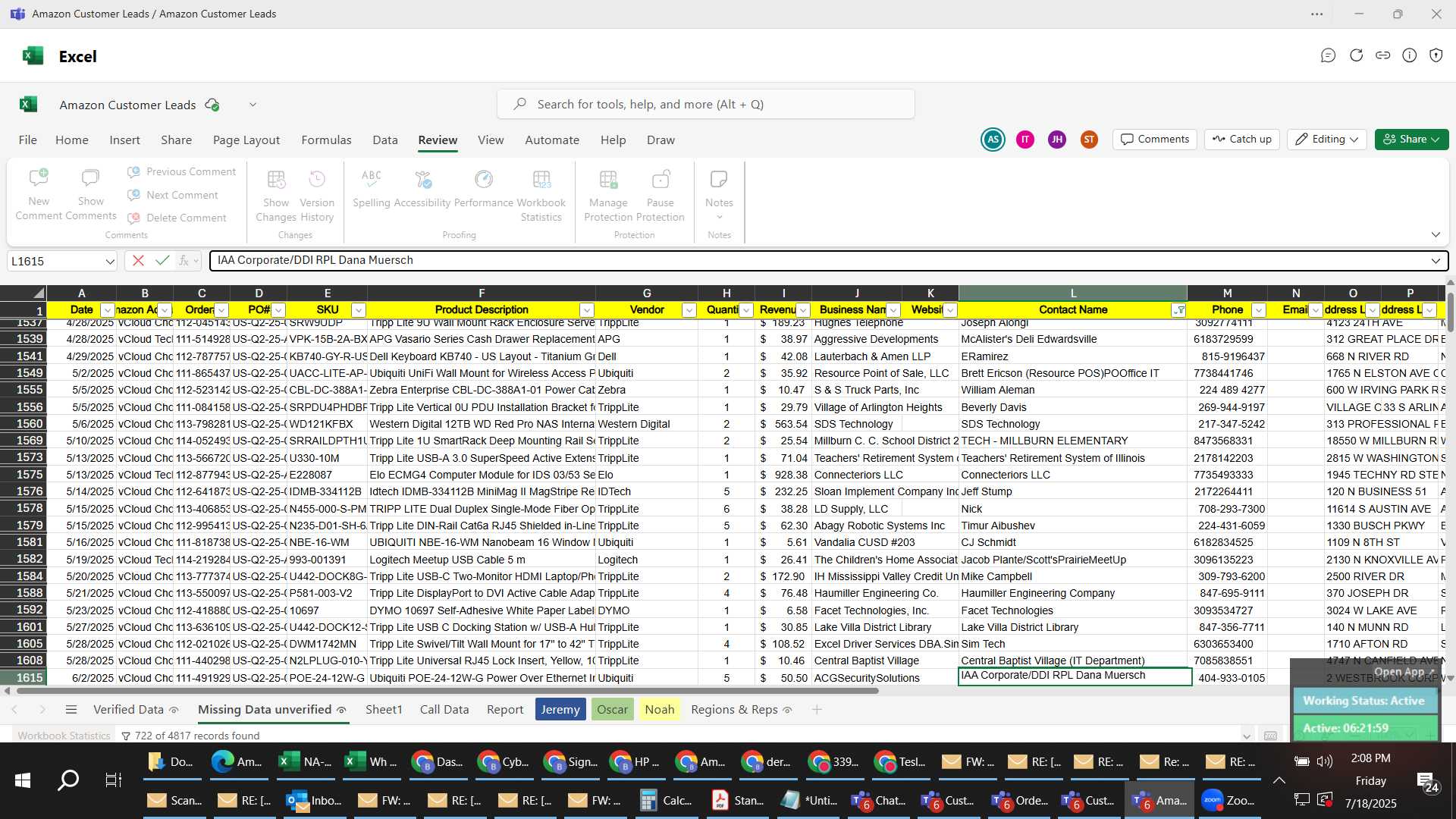
Task: Open Calculator from the taskbar
Action: 667,800
